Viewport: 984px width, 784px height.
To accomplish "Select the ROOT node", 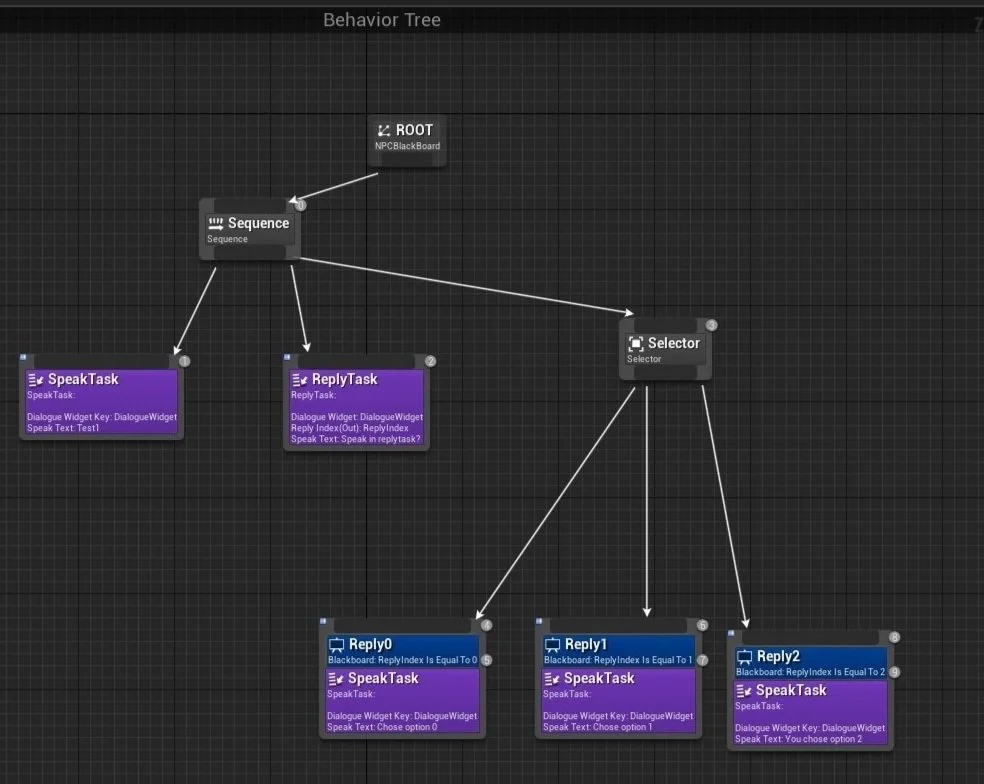I will pyautogui.click(x=407, y=138).
